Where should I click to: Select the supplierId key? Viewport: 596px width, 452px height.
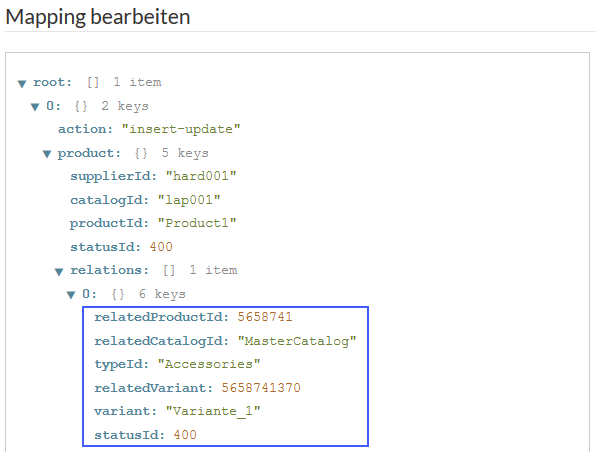point(113,176)
